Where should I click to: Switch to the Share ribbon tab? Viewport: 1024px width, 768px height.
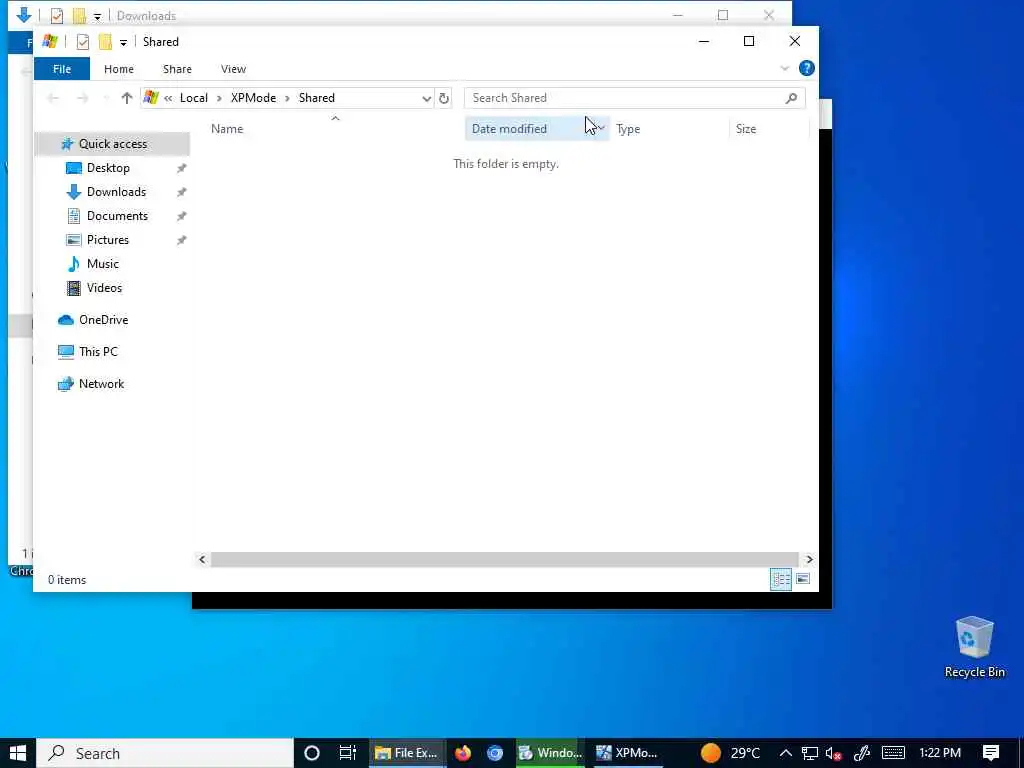(177, 69)
